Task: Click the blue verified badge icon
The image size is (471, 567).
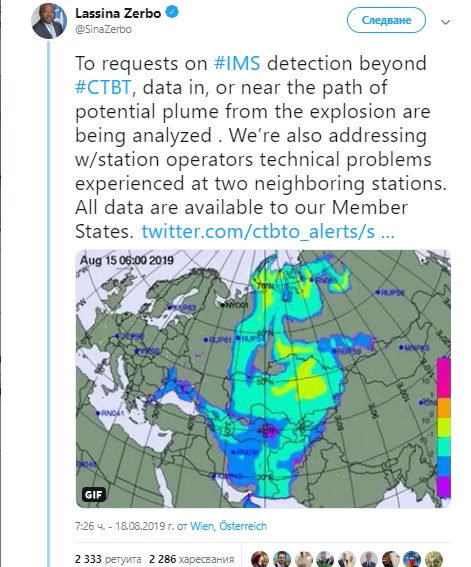Action: (x=172, y=13)
